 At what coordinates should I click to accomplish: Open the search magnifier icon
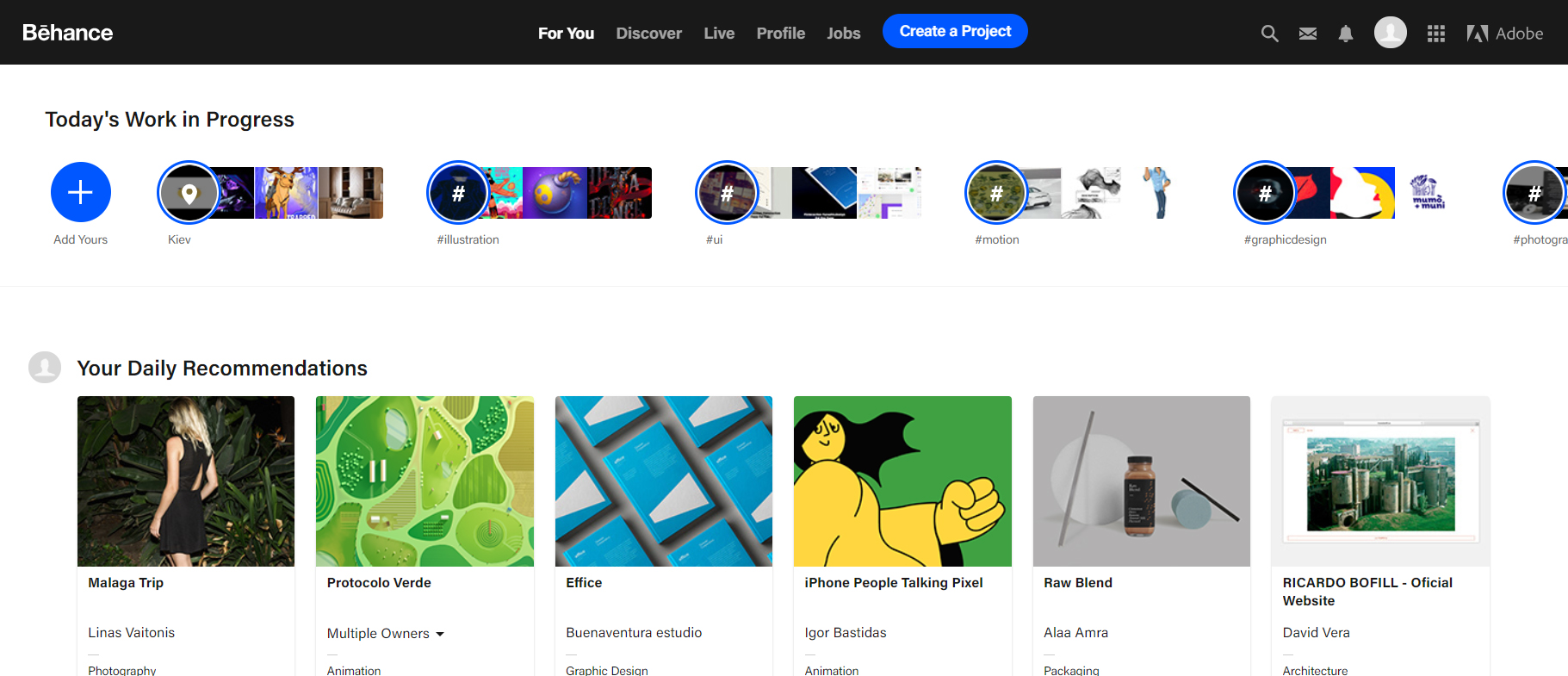[x=1269, y=34]
